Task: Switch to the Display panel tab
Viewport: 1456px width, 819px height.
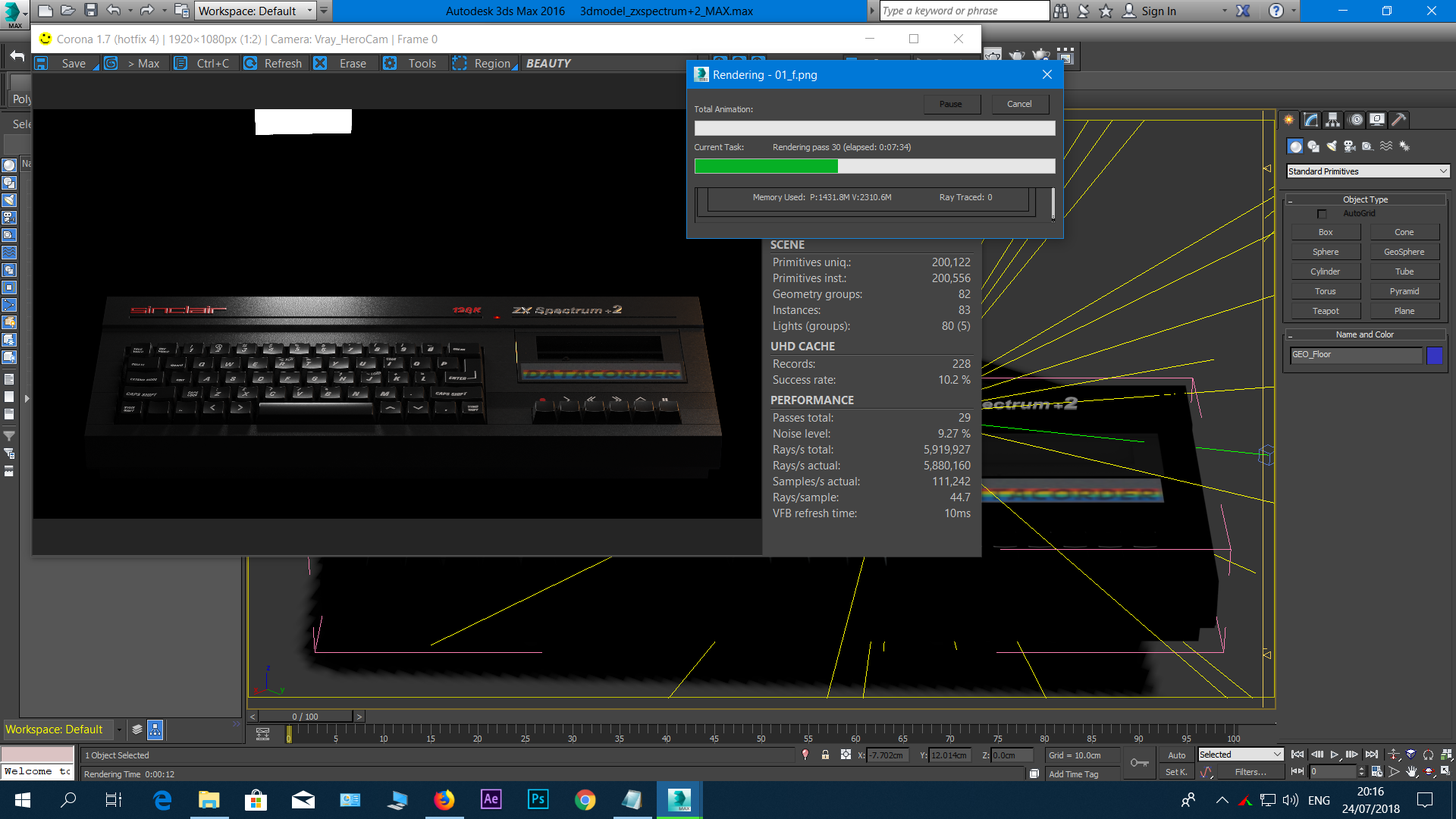Action: click(1377, 120)
